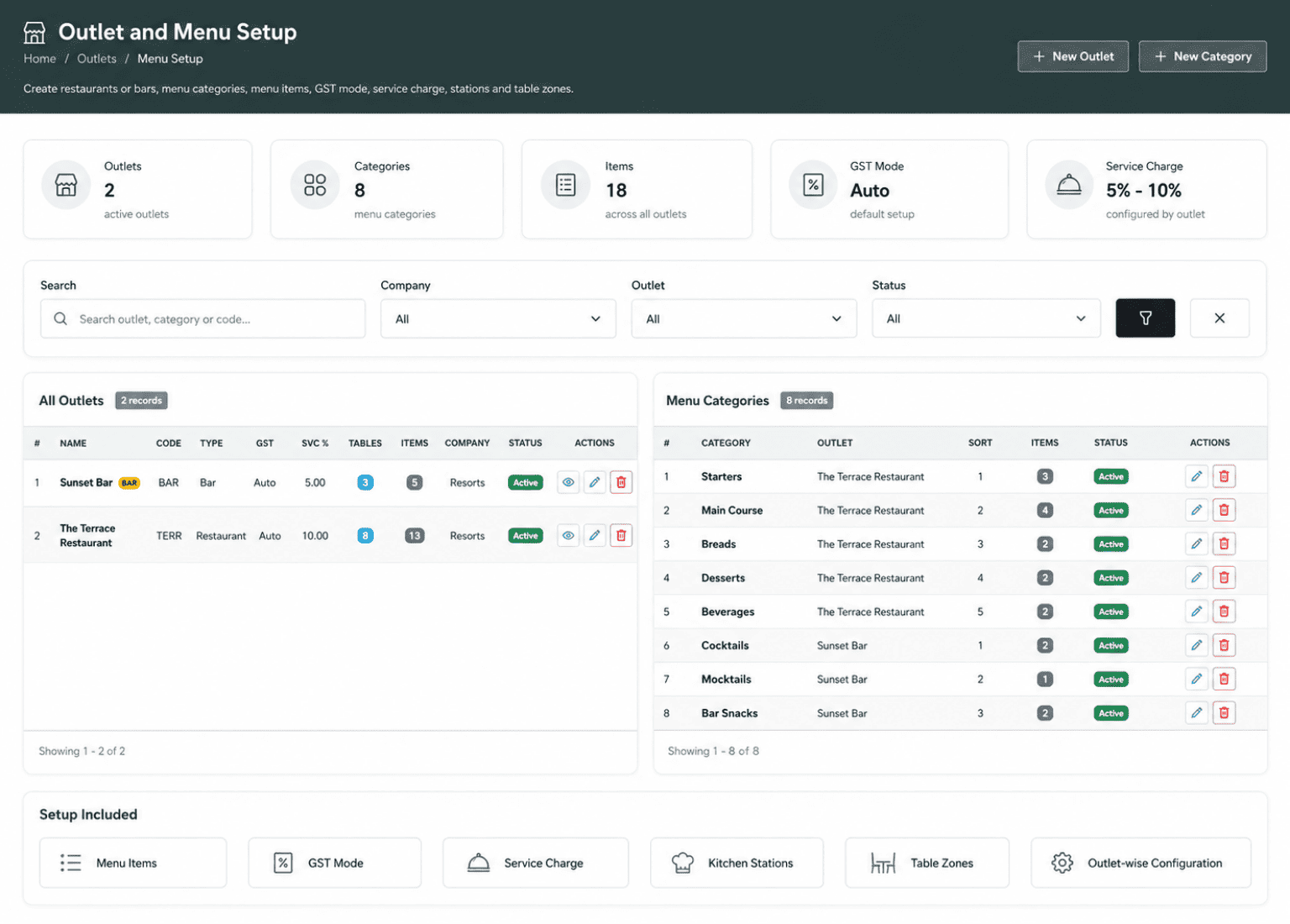This screenshot has width=1290, height=924.
Task: Delete the Breads category
Action: (1224, 543)
